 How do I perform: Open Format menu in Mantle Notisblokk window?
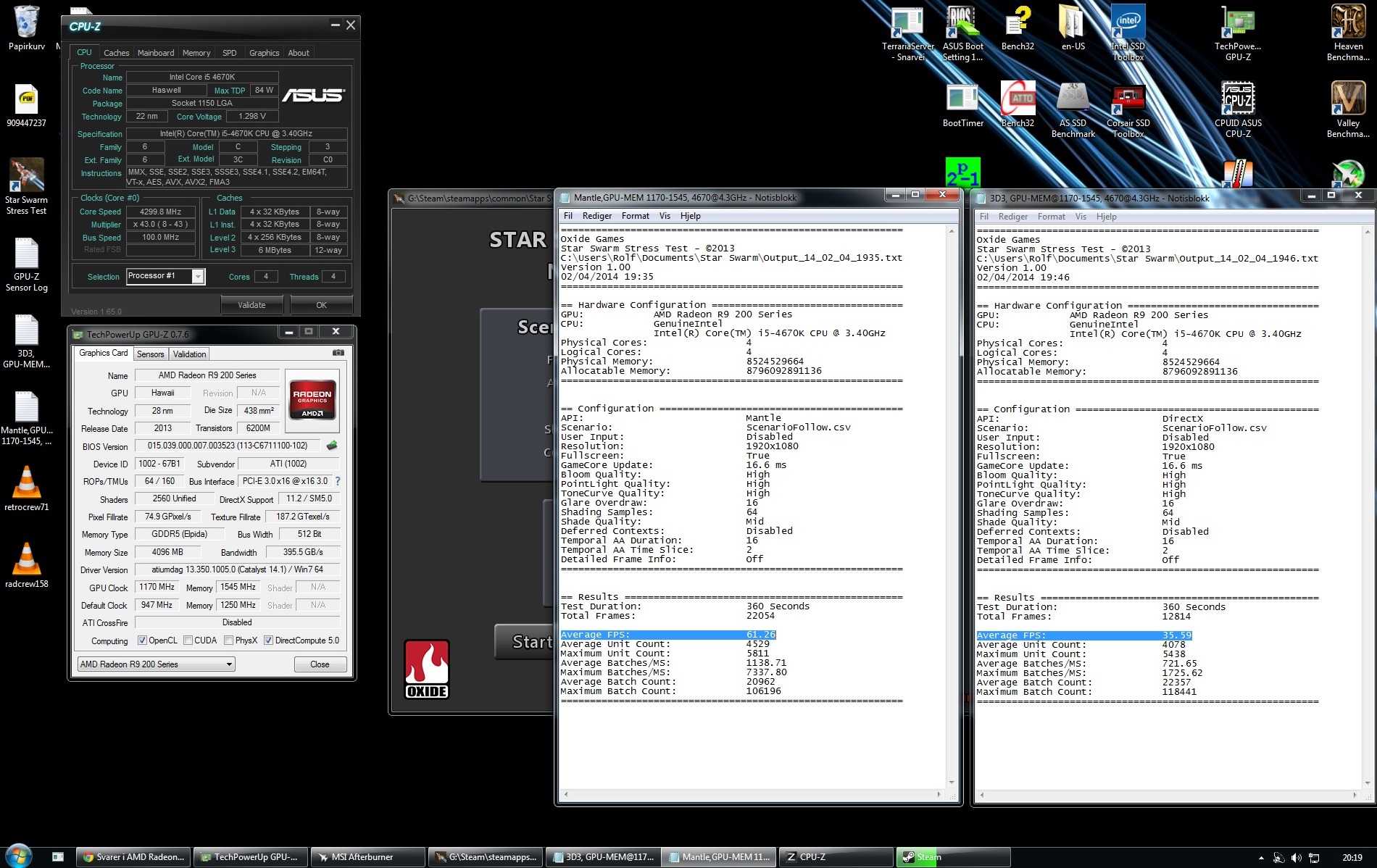point(636,216)
